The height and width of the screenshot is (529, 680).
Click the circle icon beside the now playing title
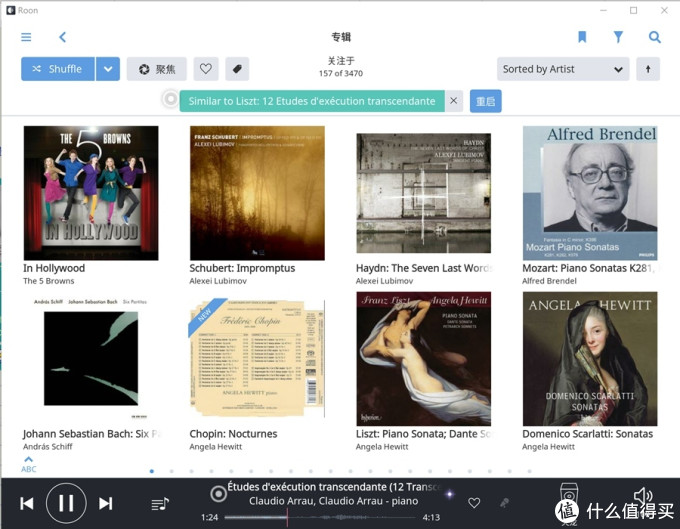[218, 494]
